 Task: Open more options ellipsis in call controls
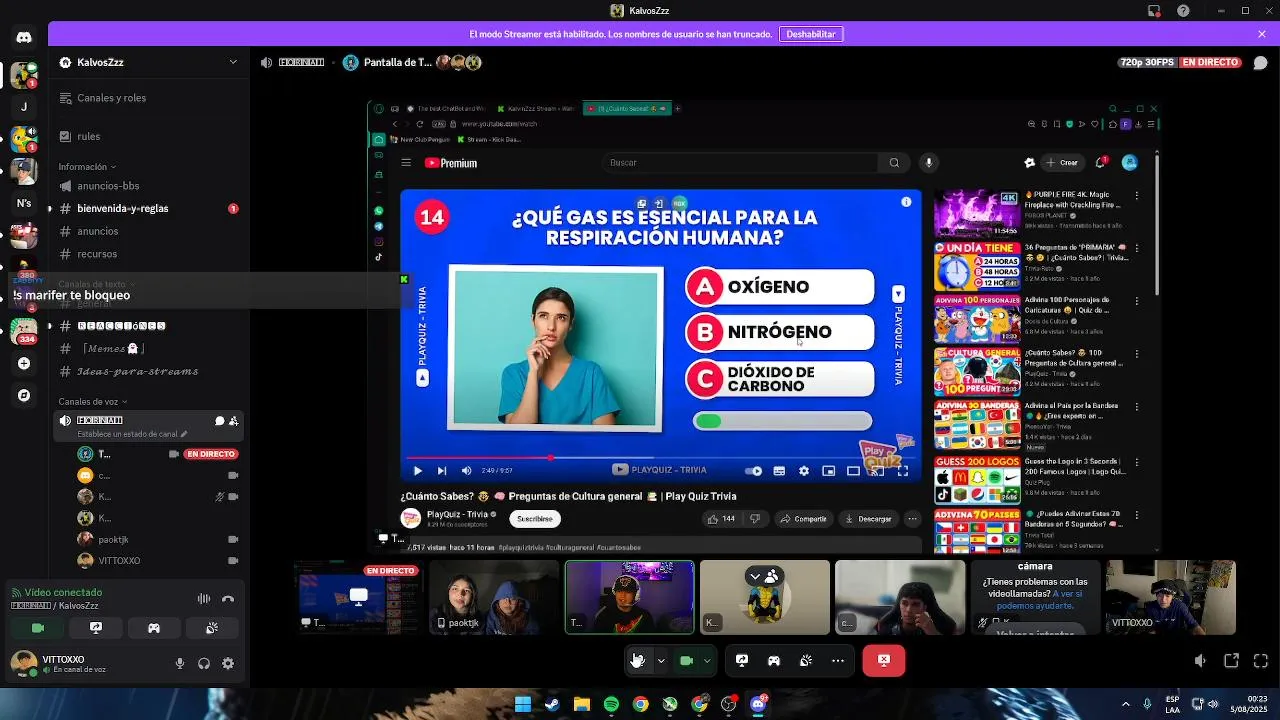point(838,660)
